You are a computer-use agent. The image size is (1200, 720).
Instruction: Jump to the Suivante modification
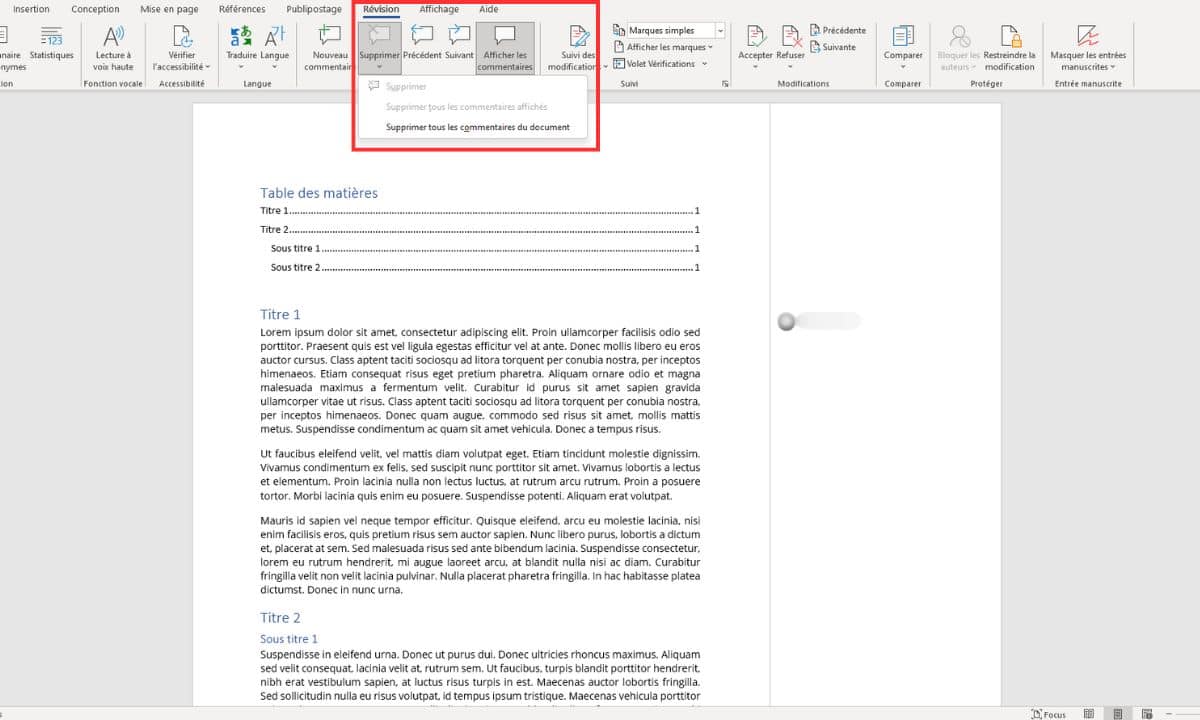click(833, 47)
